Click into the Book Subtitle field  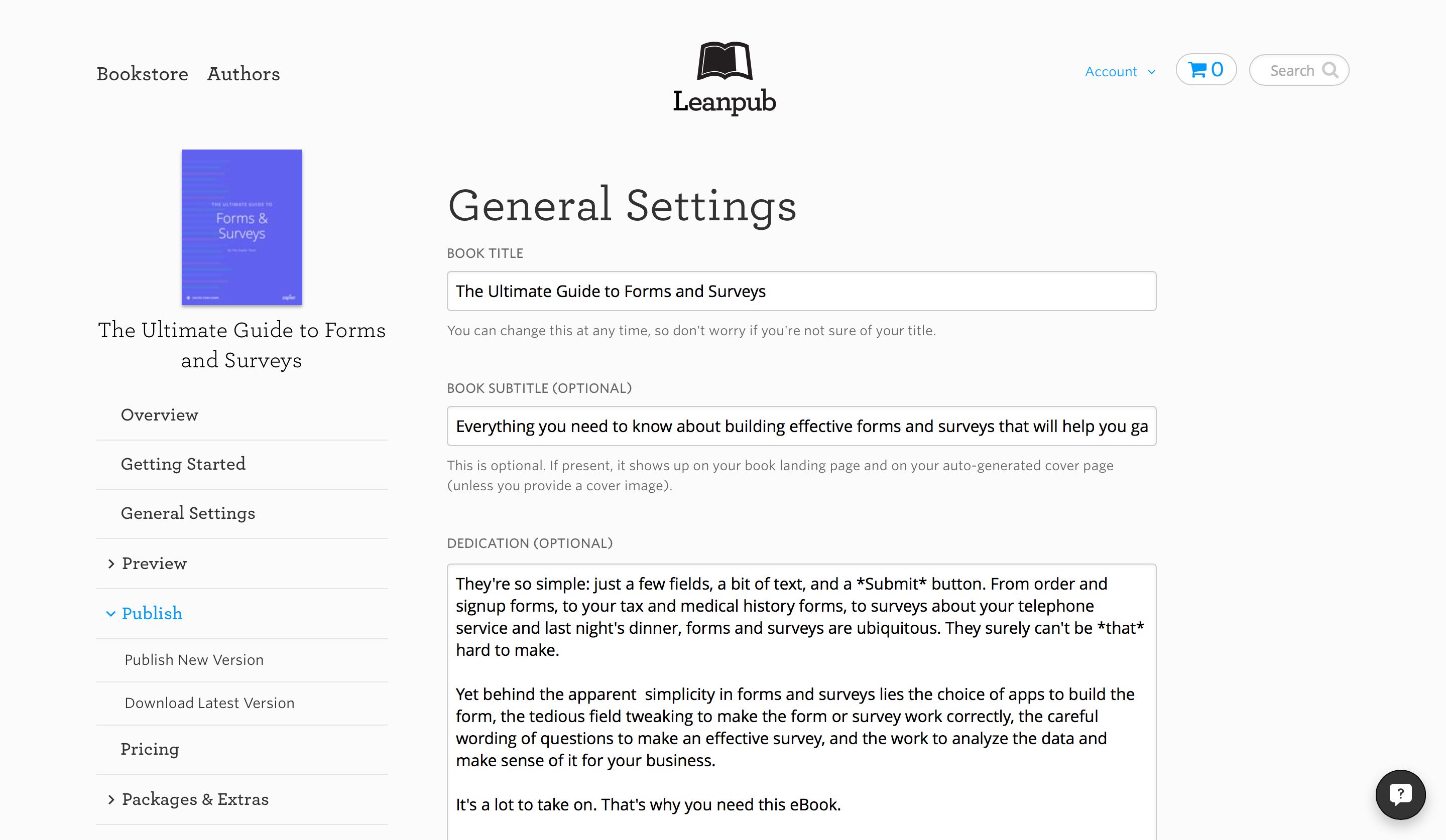coord(801,426)
